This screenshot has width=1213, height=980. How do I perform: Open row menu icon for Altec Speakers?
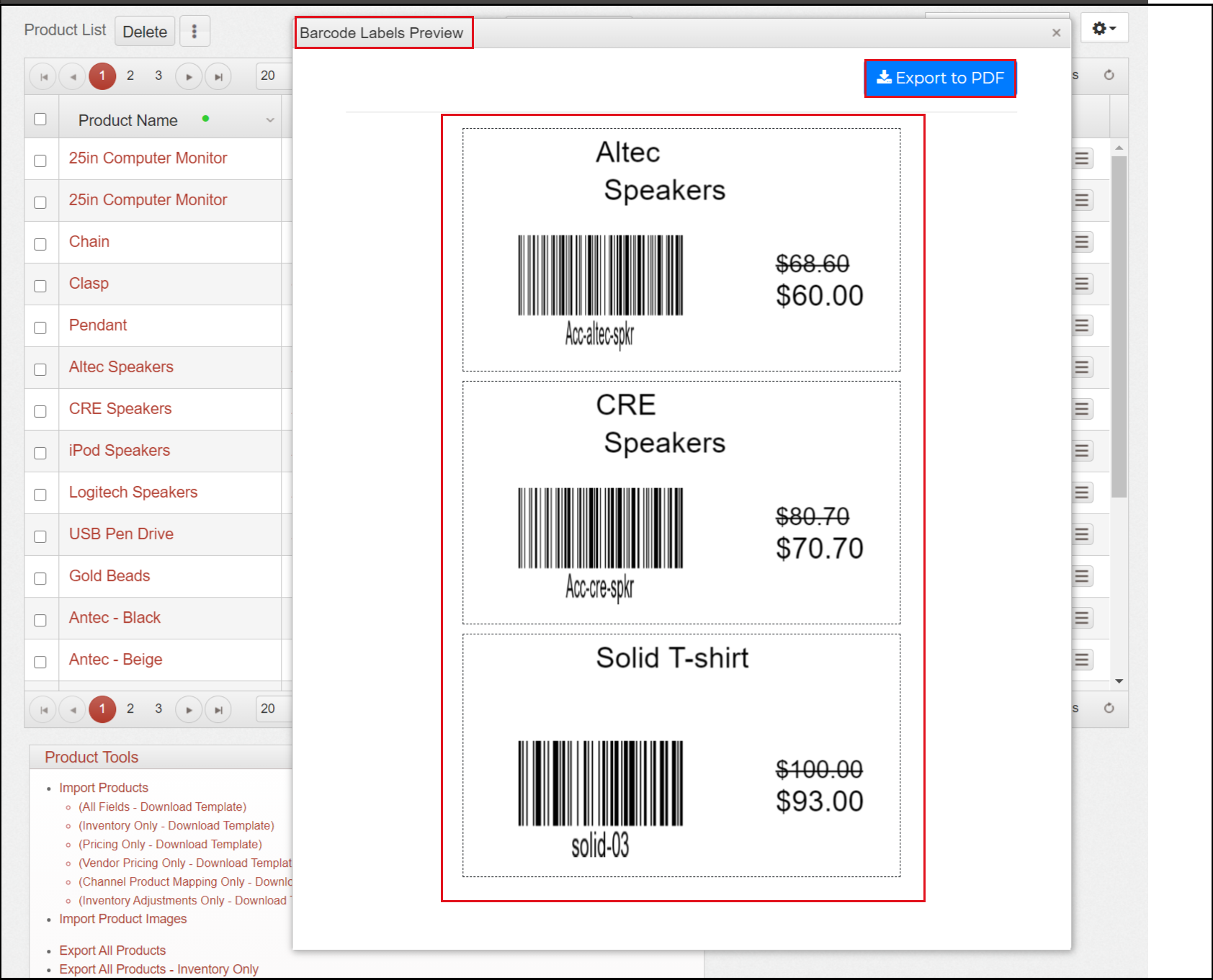pyautogui.click(x=1082, y=367)
